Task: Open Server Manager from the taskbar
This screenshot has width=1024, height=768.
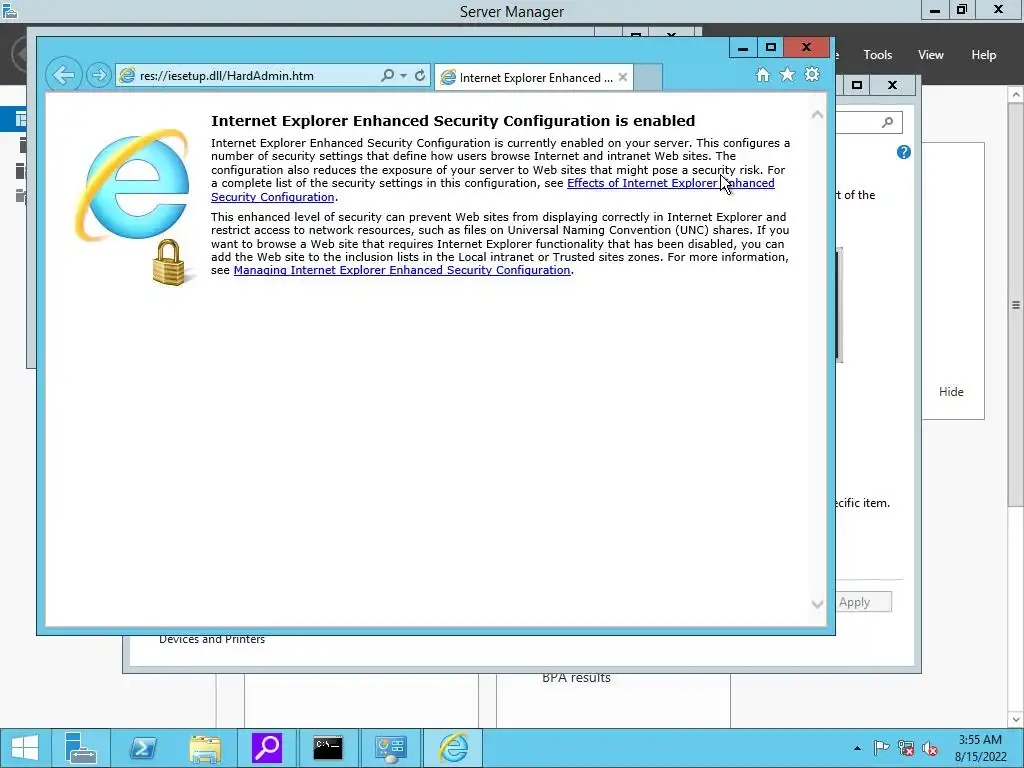Action: tap(81, 748)
